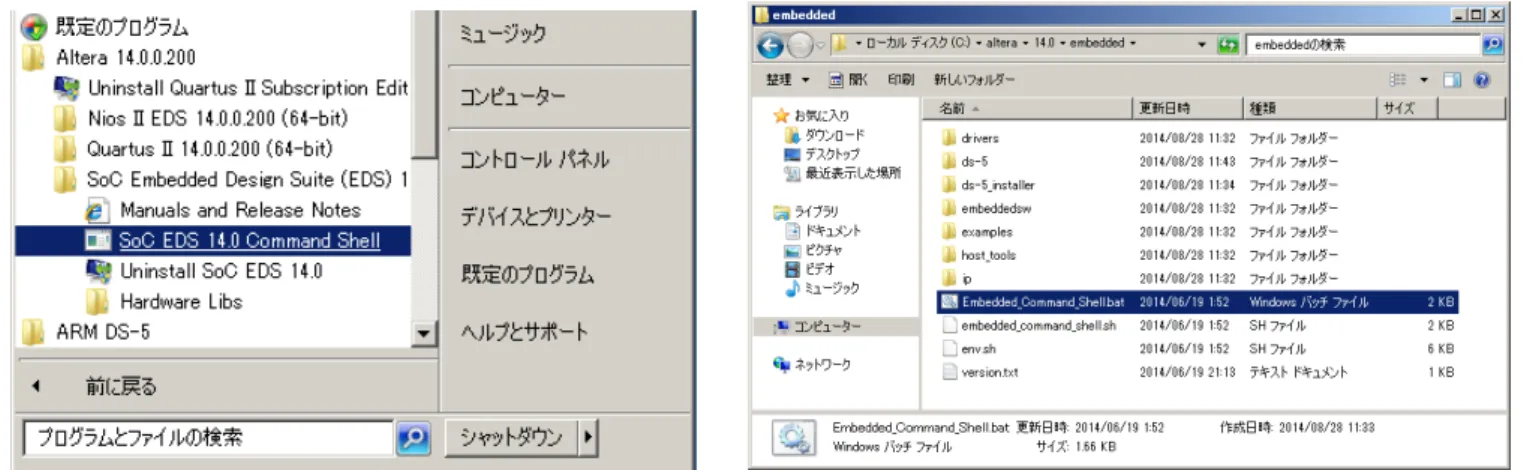Collapse SoC Embedded Design Suite (EDS) folder
Image resolution: width=1524 pixels, height=470 pixels.
click(247, 179)
